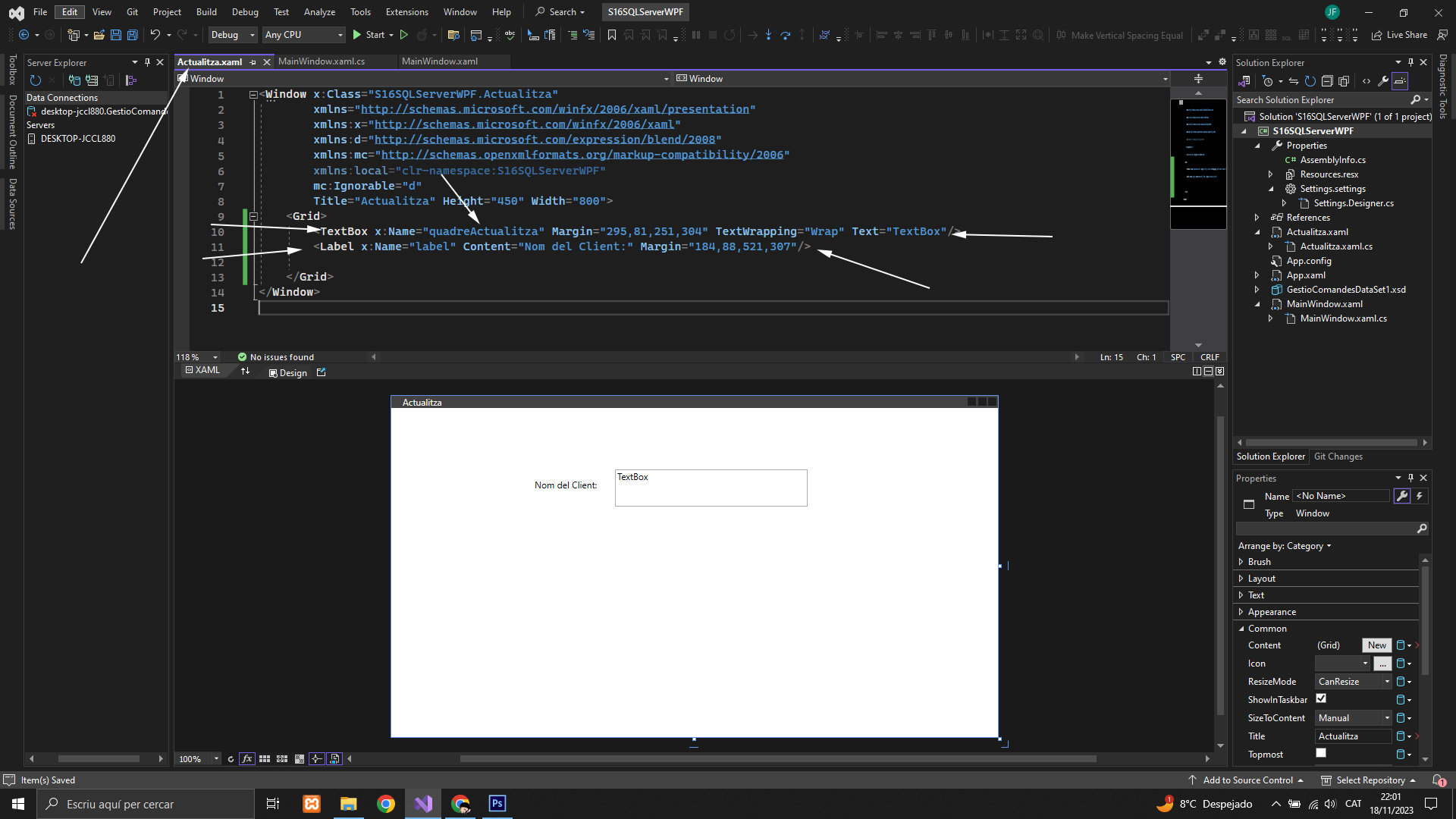
Task: Expand the References node in Solution Explorer
Action: [1257, 218]
